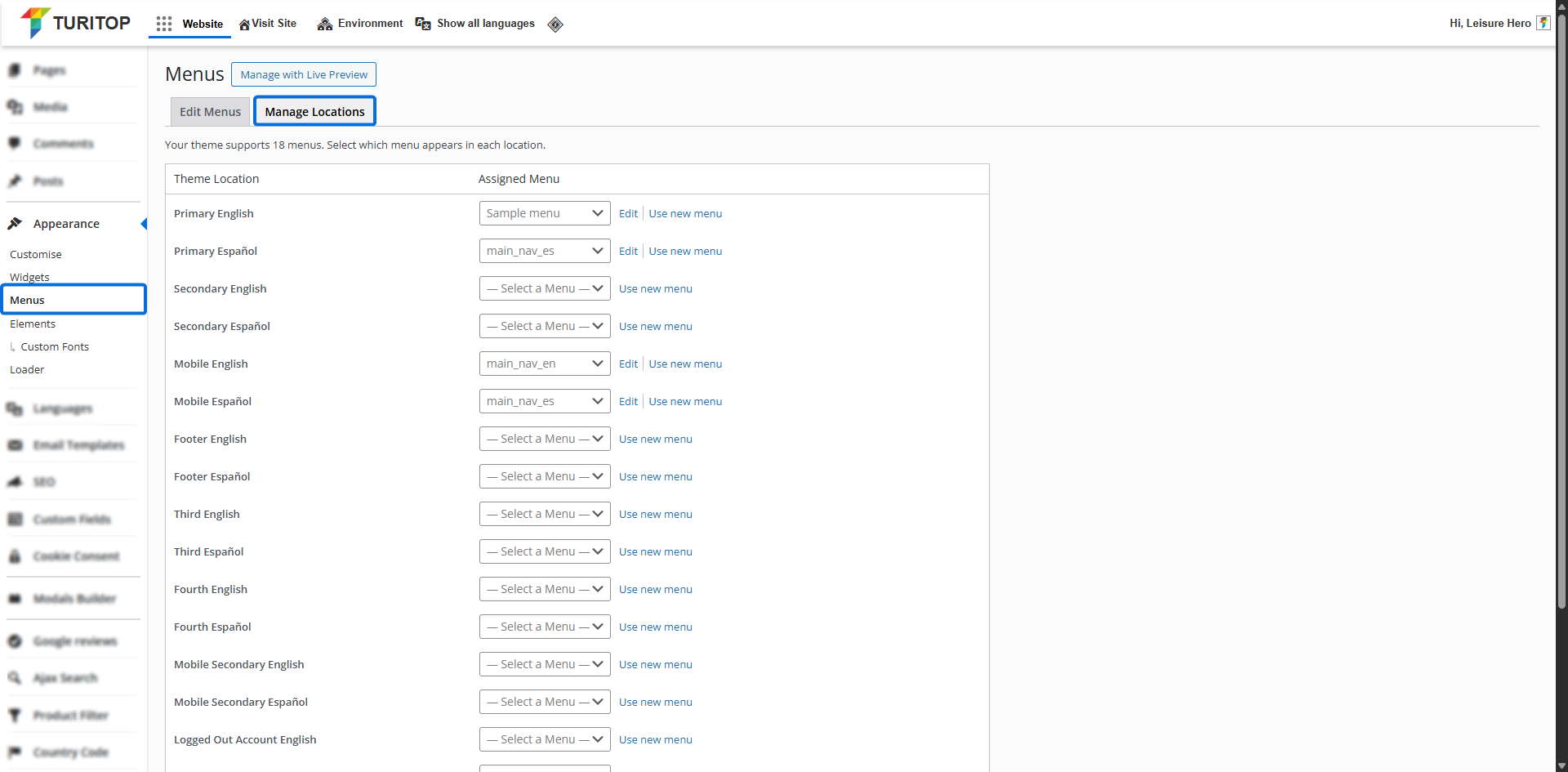
Task: Open the apps grid icon beside Website
Action: click(x=164, y=24)
